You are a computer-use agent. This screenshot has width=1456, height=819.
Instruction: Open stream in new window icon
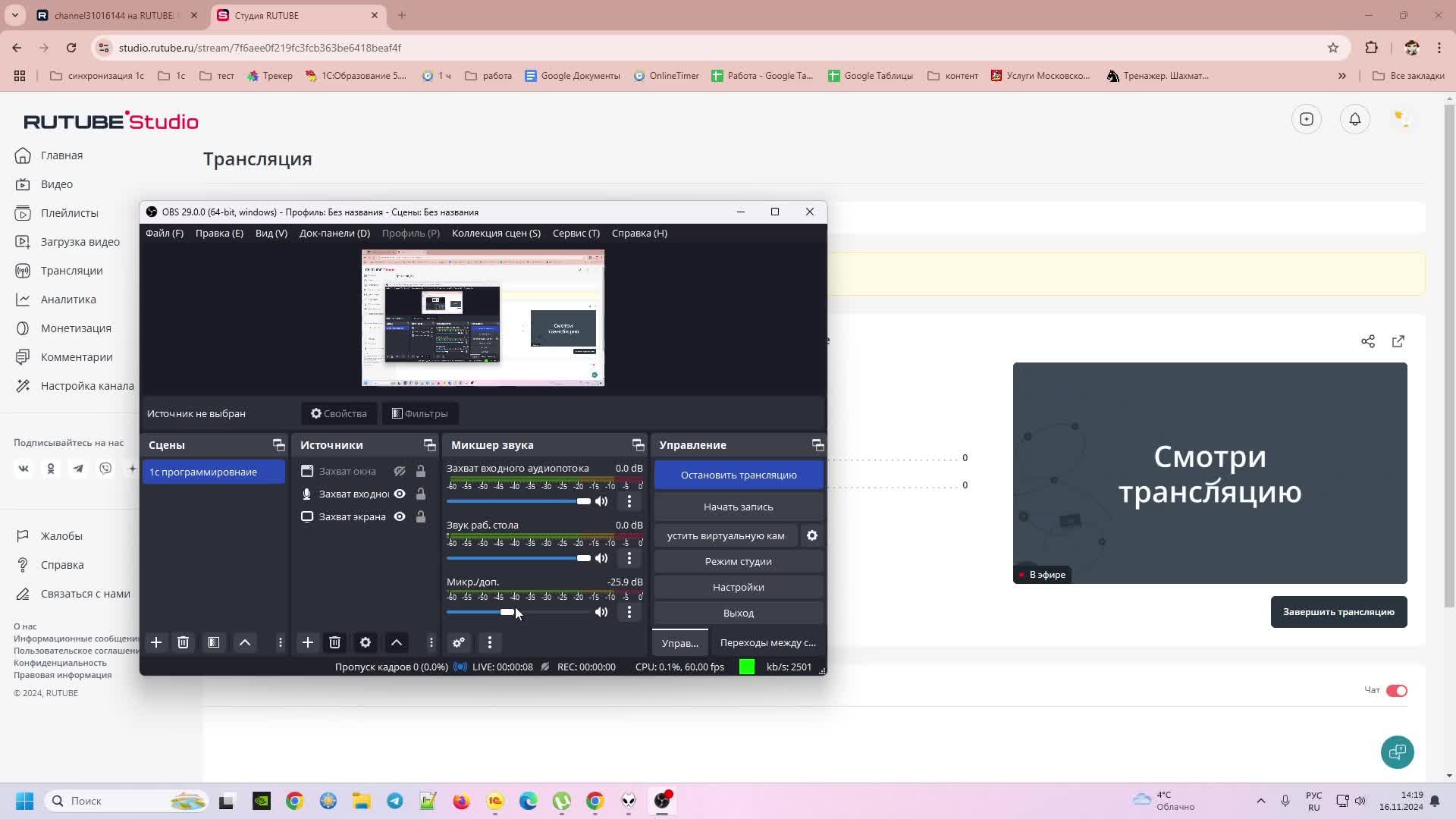pyautogui.click(x=1398, y=341)
